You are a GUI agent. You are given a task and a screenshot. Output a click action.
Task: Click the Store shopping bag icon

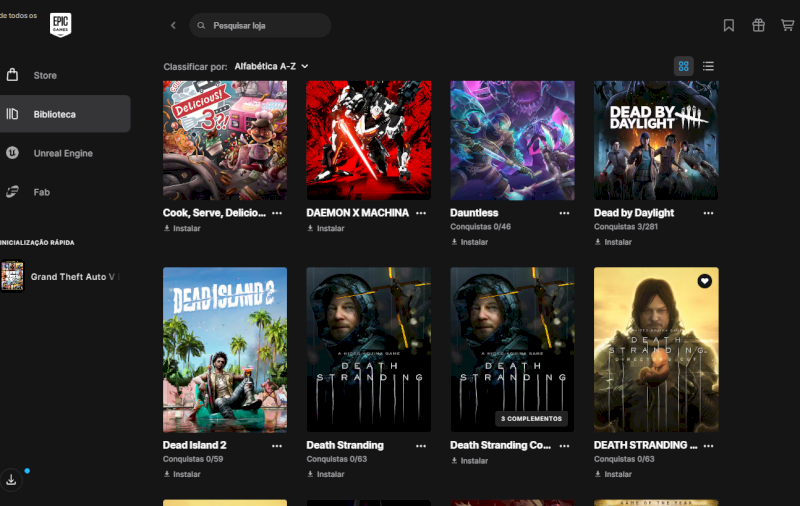[12, 75]
